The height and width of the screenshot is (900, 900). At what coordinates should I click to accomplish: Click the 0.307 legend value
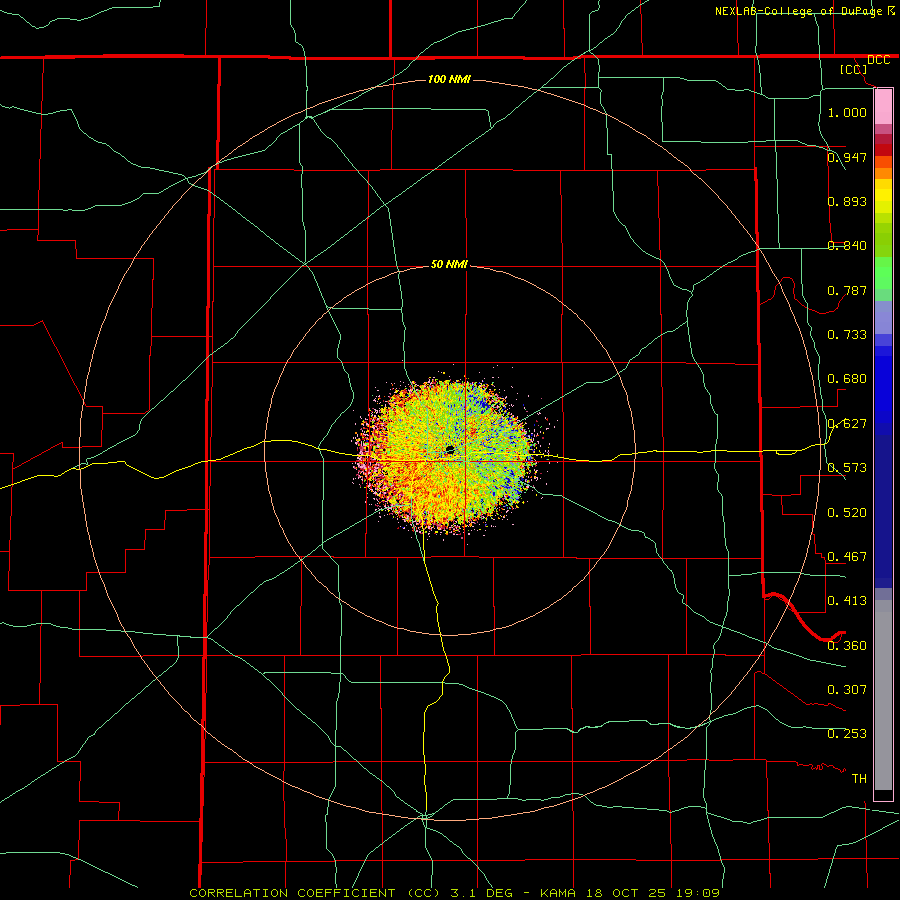(847, 689)
